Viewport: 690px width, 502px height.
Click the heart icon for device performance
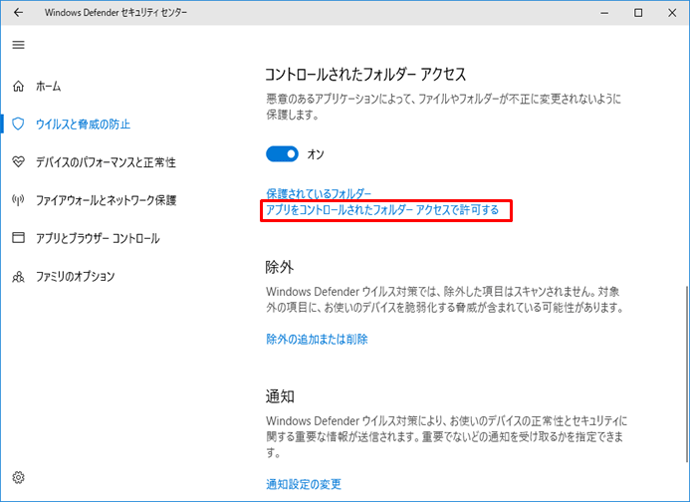tap(18, 162)
